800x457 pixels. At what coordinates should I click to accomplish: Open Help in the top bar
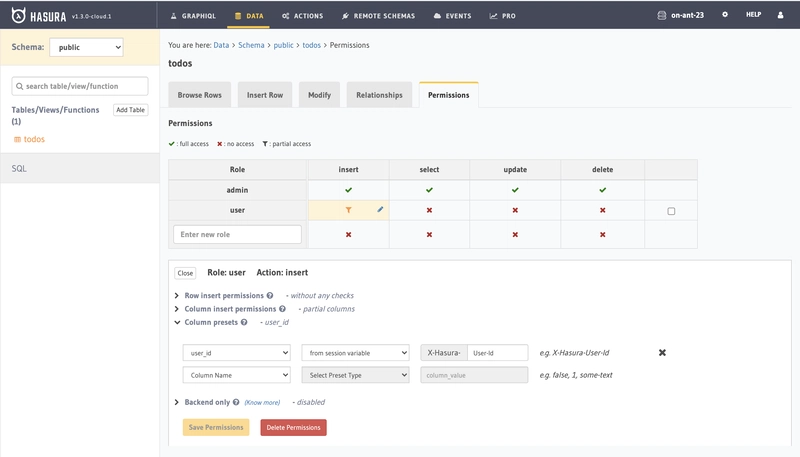pyautogui.click(x=753, y=15)
